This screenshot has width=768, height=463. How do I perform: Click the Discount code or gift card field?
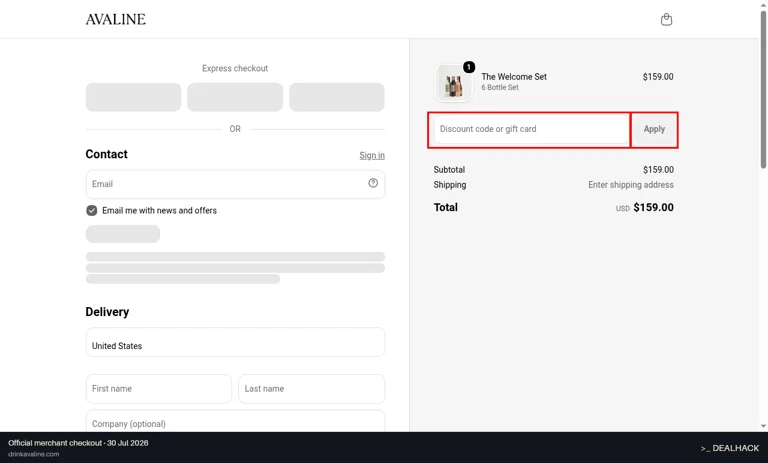coord(531,129)
